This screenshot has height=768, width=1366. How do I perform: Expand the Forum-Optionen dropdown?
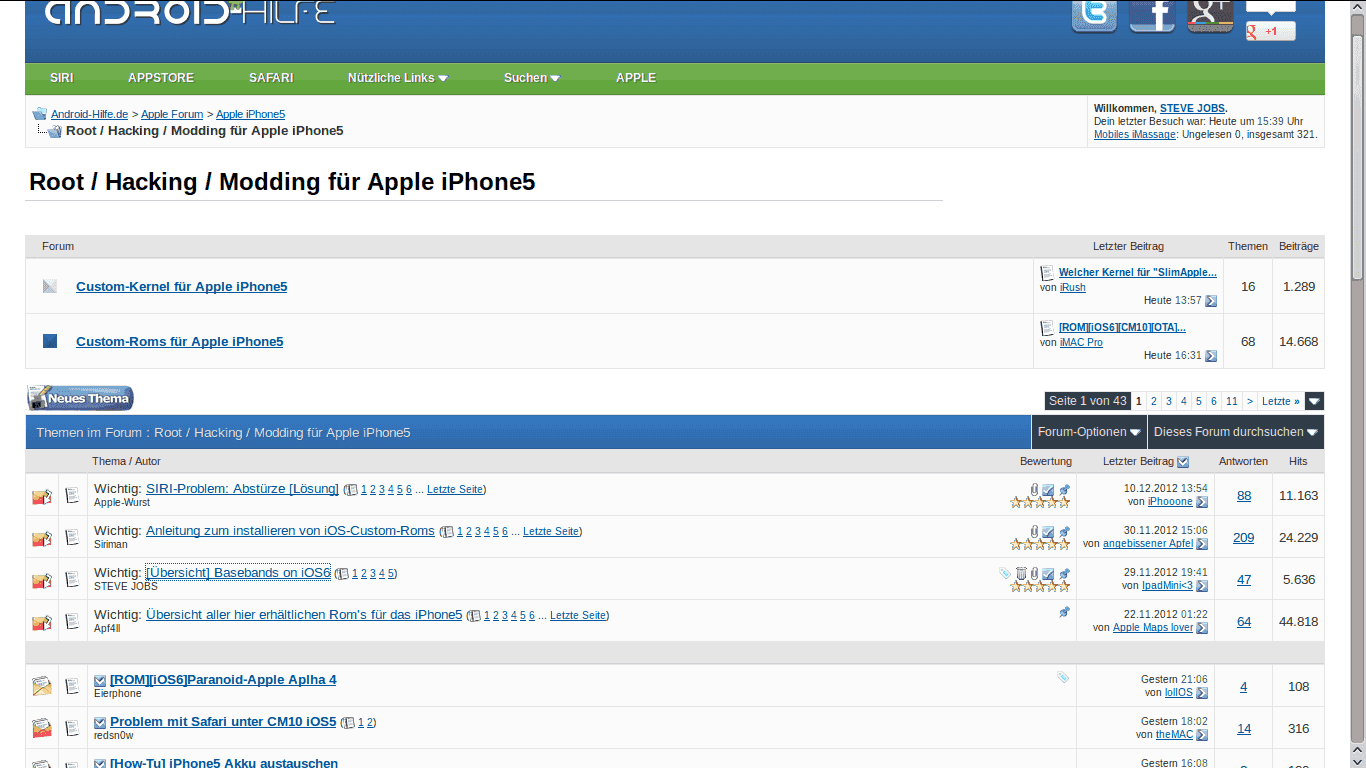coord(1089,432)
